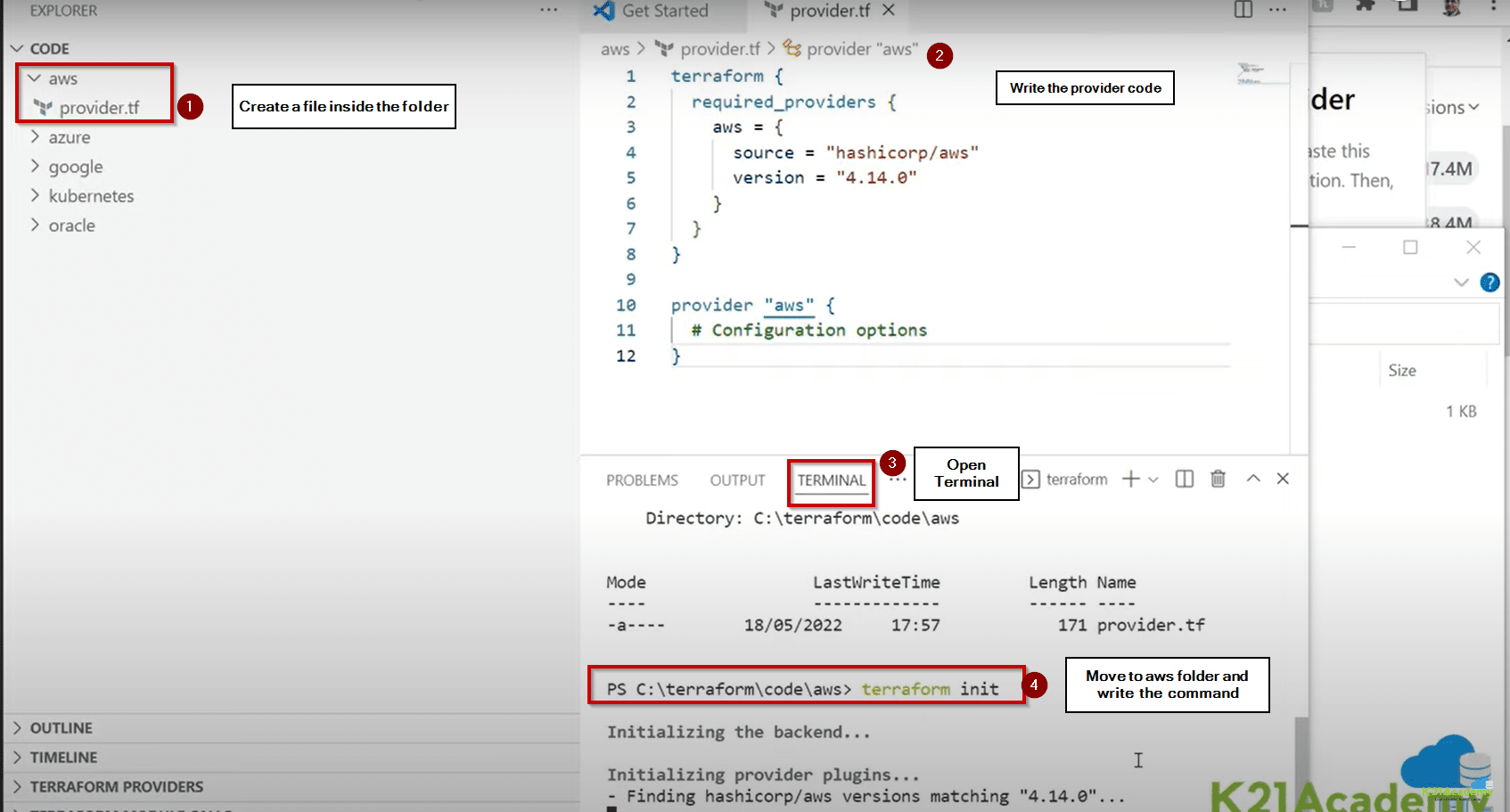Switch to the OUTPUT tab
Screen dimensions: 1510x812
pos(736,480)
